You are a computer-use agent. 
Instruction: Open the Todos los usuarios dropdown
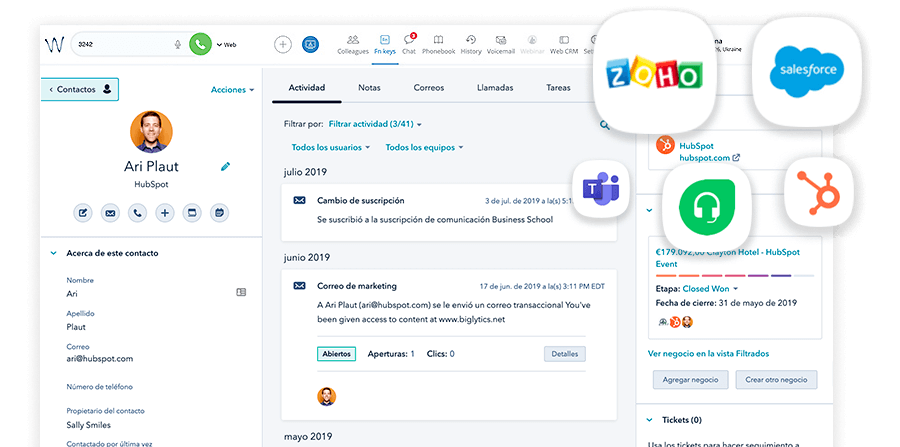click(x=331, y=147)
